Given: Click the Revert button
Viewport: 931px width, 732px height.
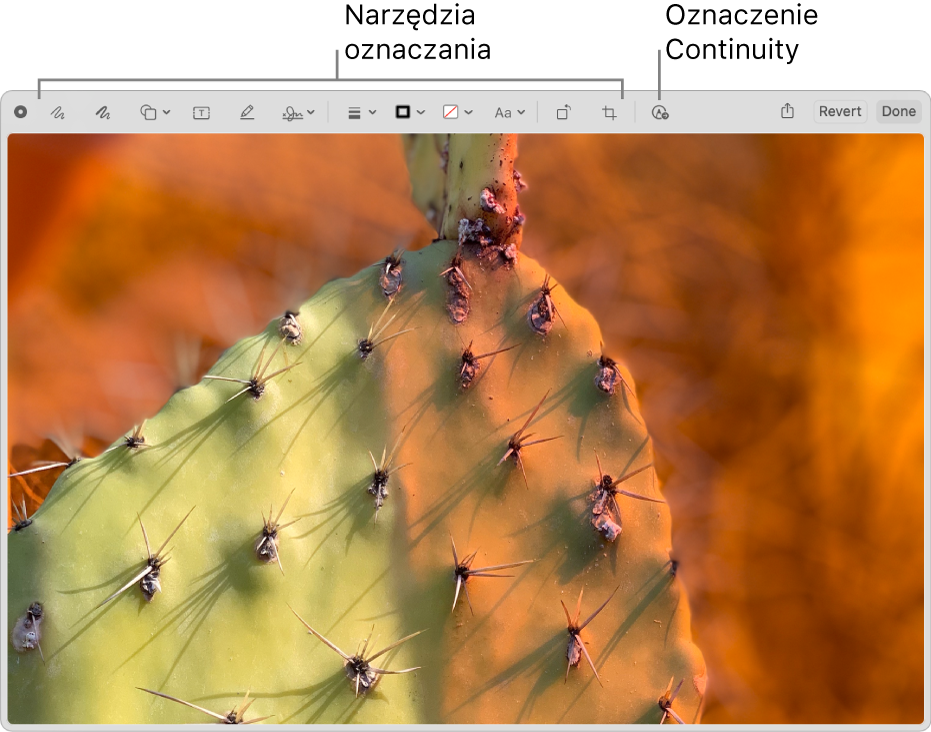Looking at the screenshot, I should pos(840,112).
